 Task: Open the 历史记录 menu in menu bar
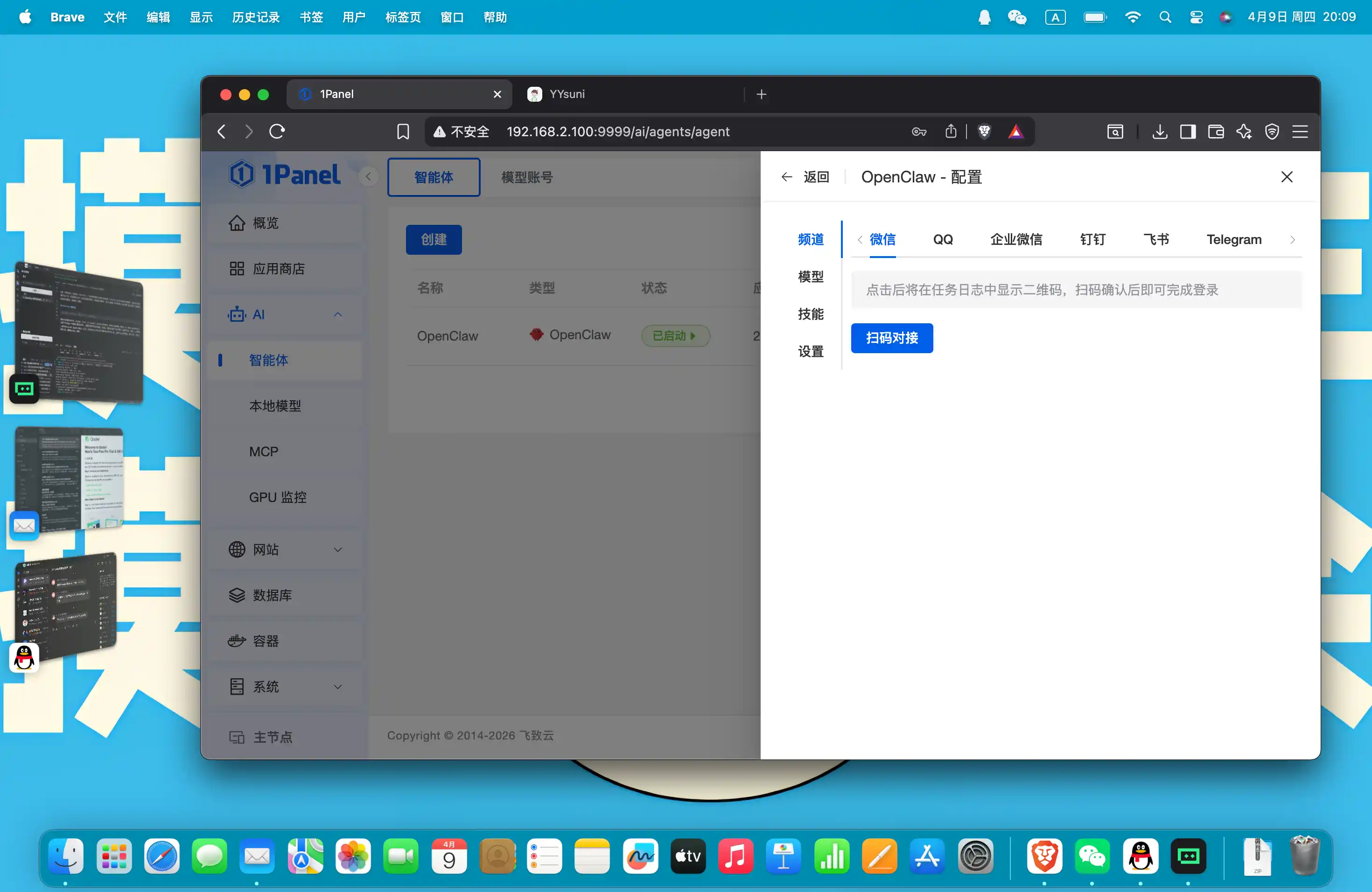(x=256, y=17)
